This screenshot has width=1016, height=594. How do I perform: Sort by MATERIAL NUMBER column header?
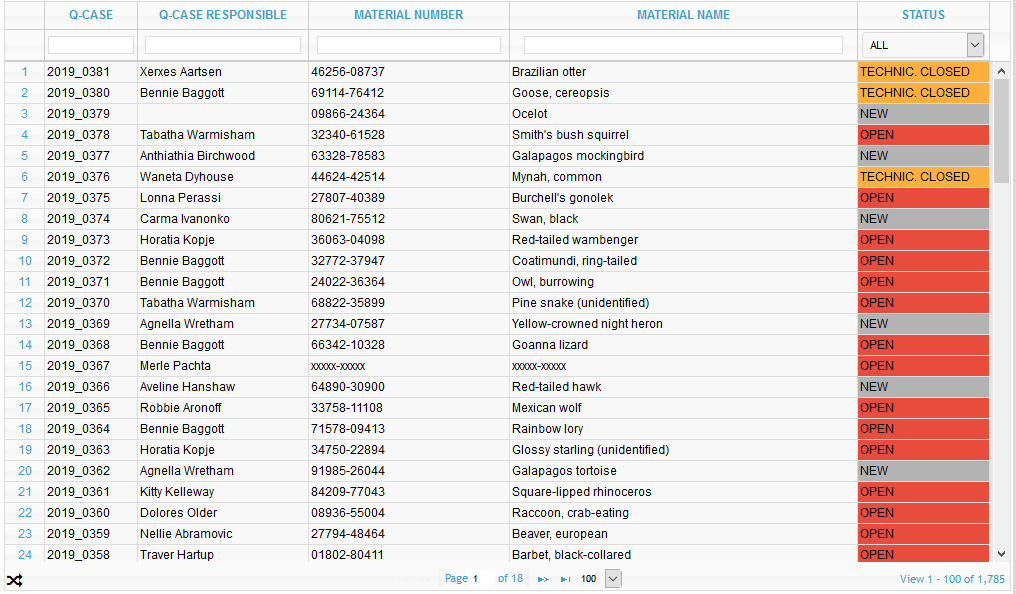408,15
